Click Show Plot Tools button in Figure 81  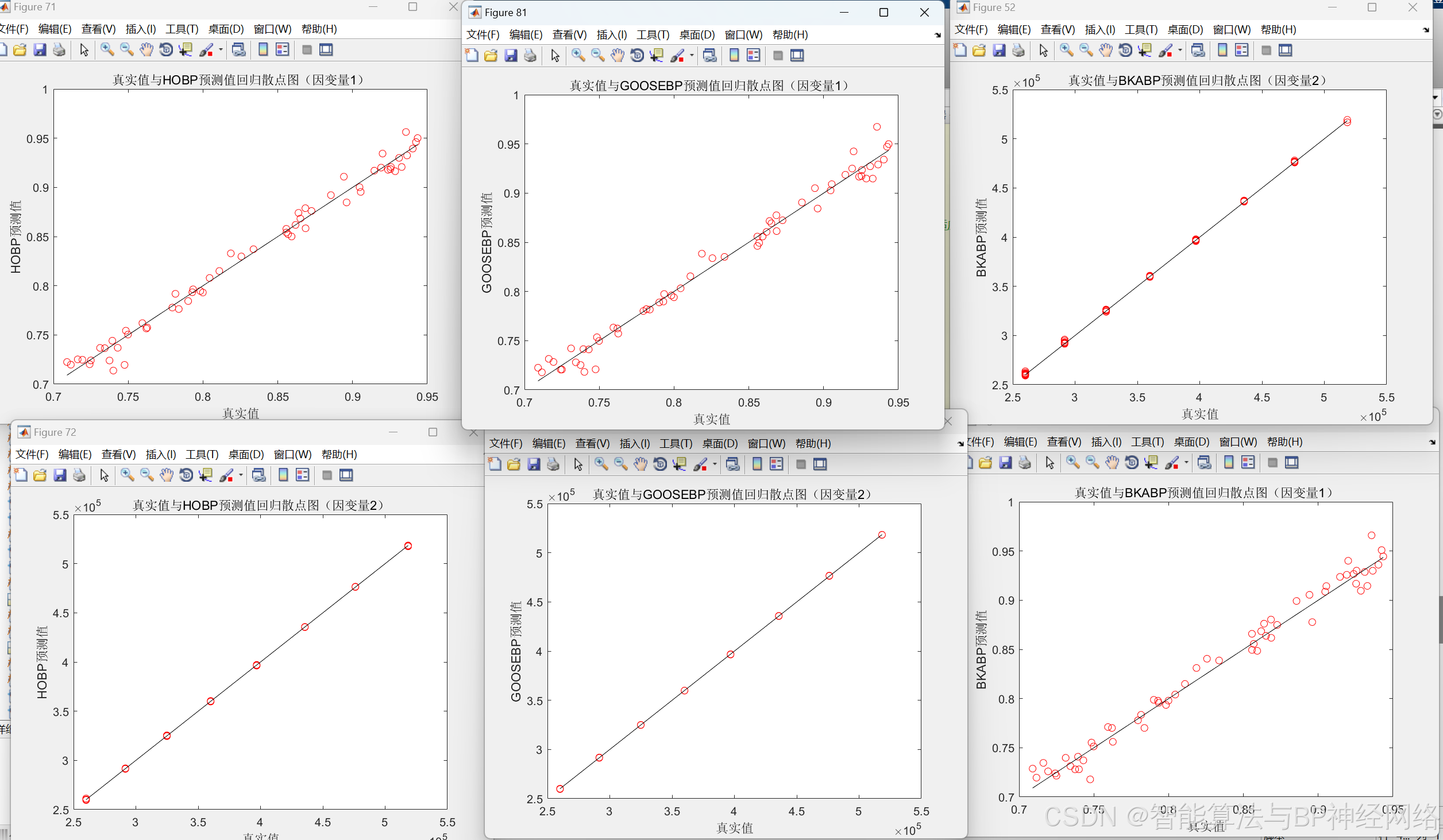click(797, 56)
